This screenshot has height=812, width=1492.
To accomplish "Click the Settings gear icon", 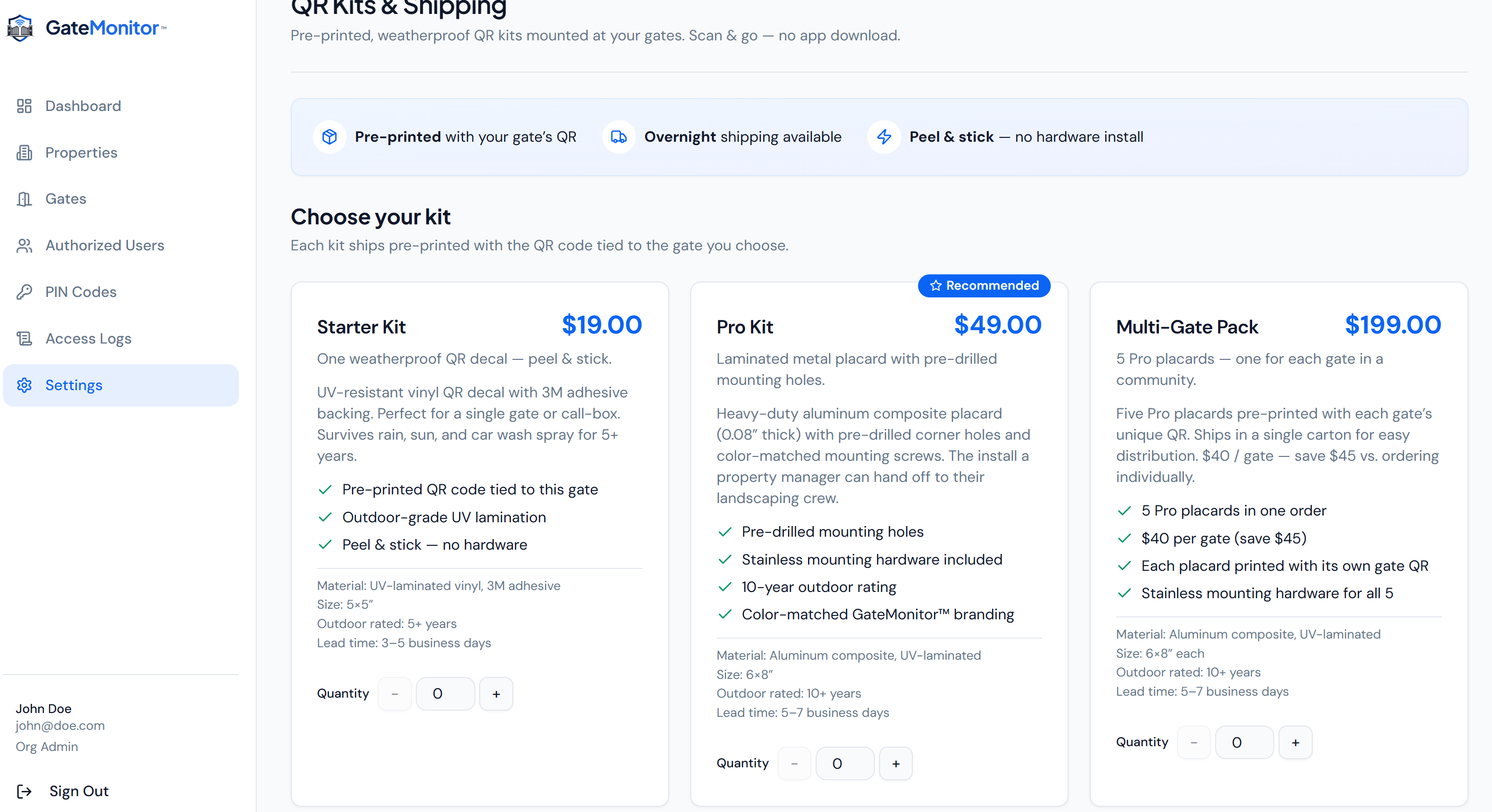I will (x=25, y=385).
